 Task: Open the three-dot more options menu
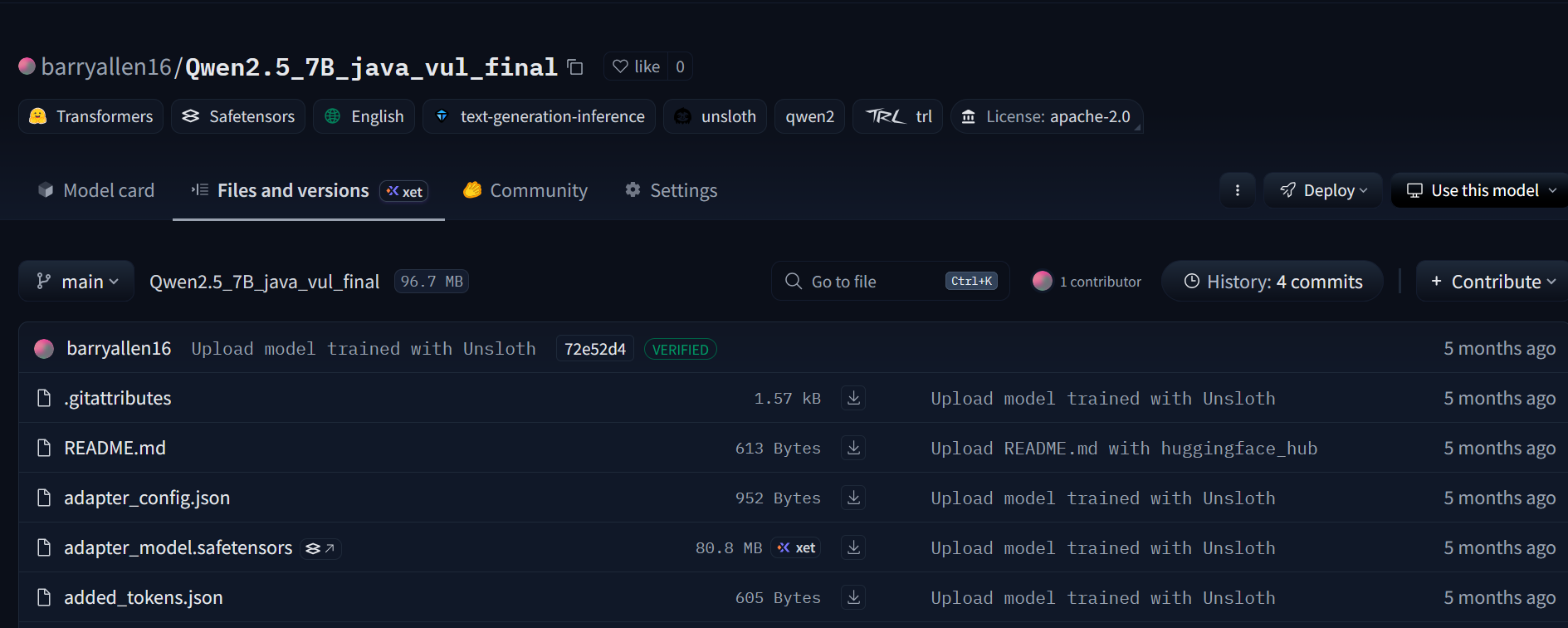[x=1237, y=190]
